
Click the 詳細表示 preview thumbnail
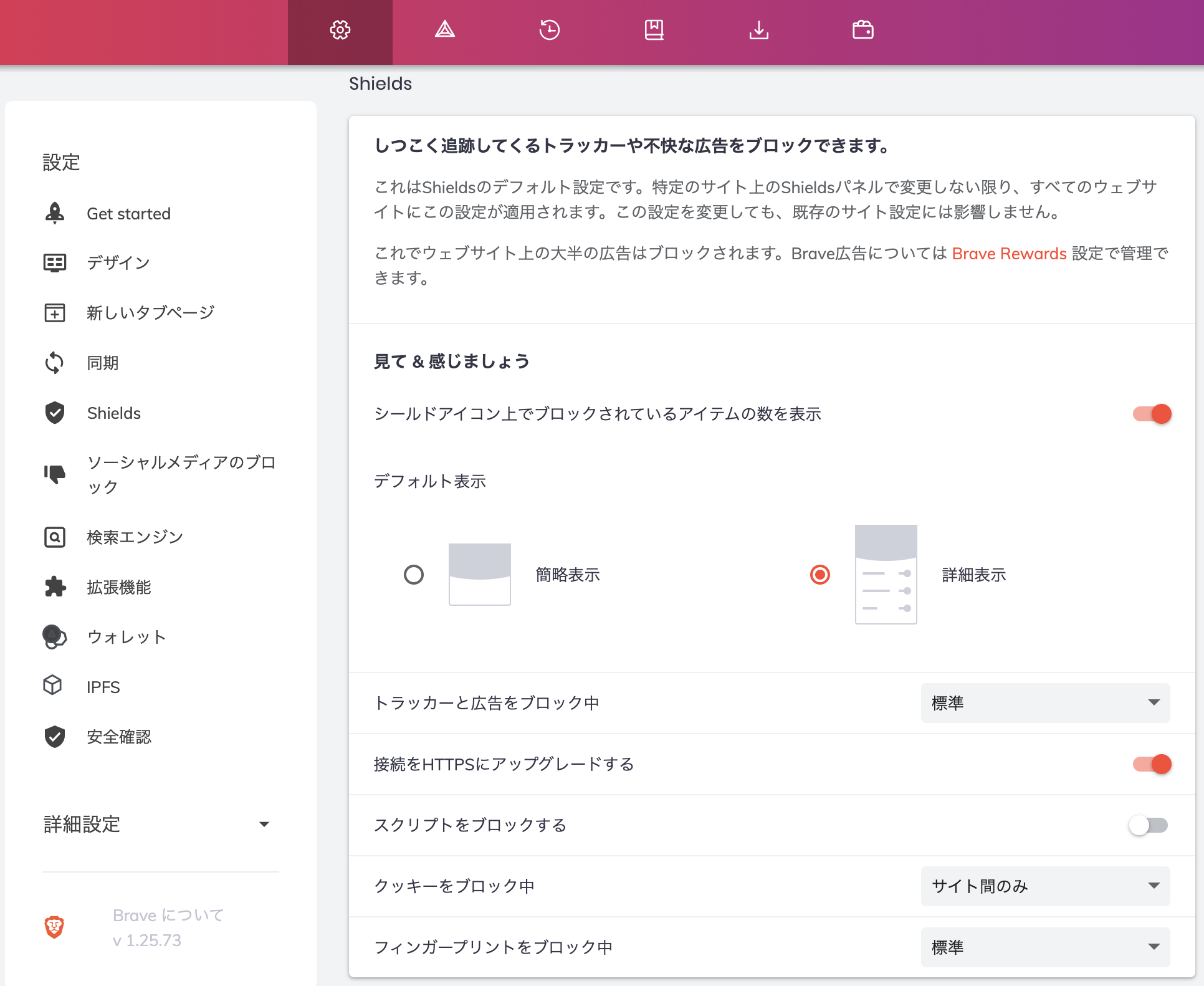coord(886,575)
